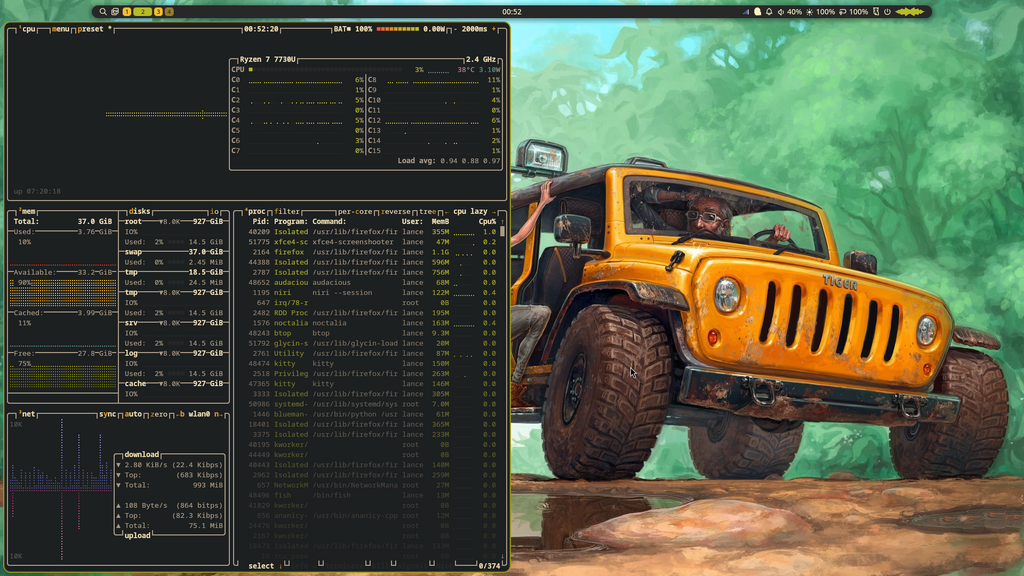Switch to workspace 4 in top bar
Image resolution: width=1024 pixels, height=576 pixels.
tap(169, 12)
